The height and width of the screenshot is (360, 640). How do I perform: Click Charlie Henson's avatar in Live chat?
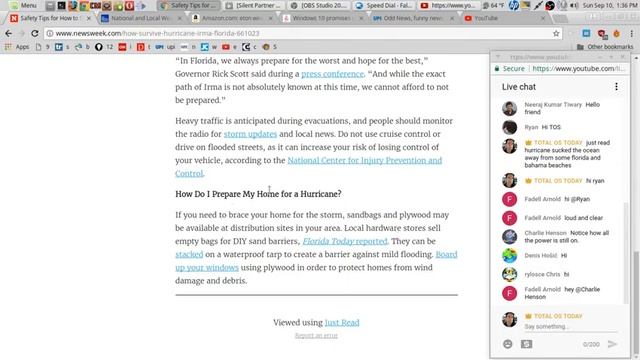tap(509, 237)
